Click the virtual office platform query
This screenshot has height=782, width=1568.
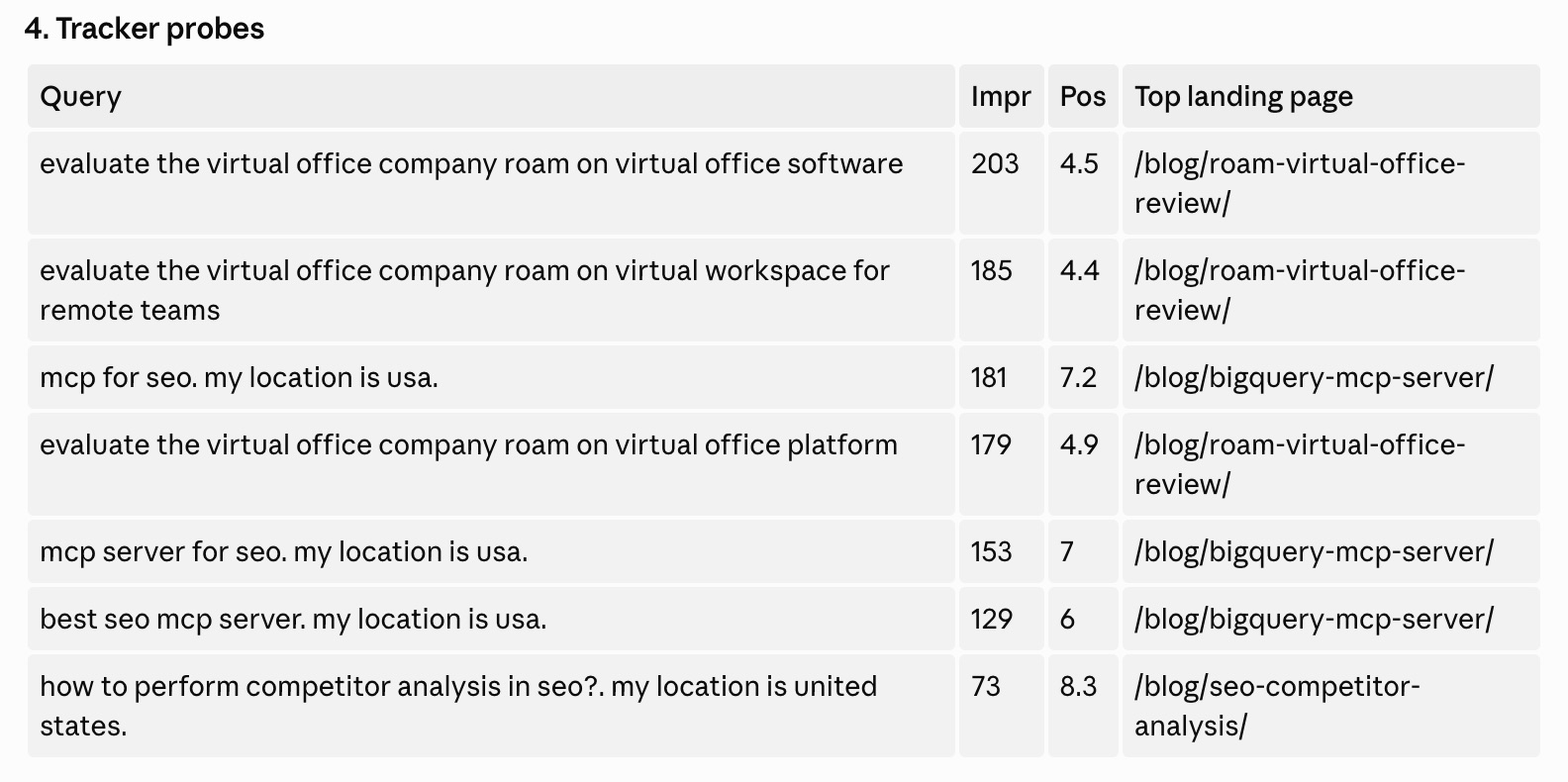point(468,444)
